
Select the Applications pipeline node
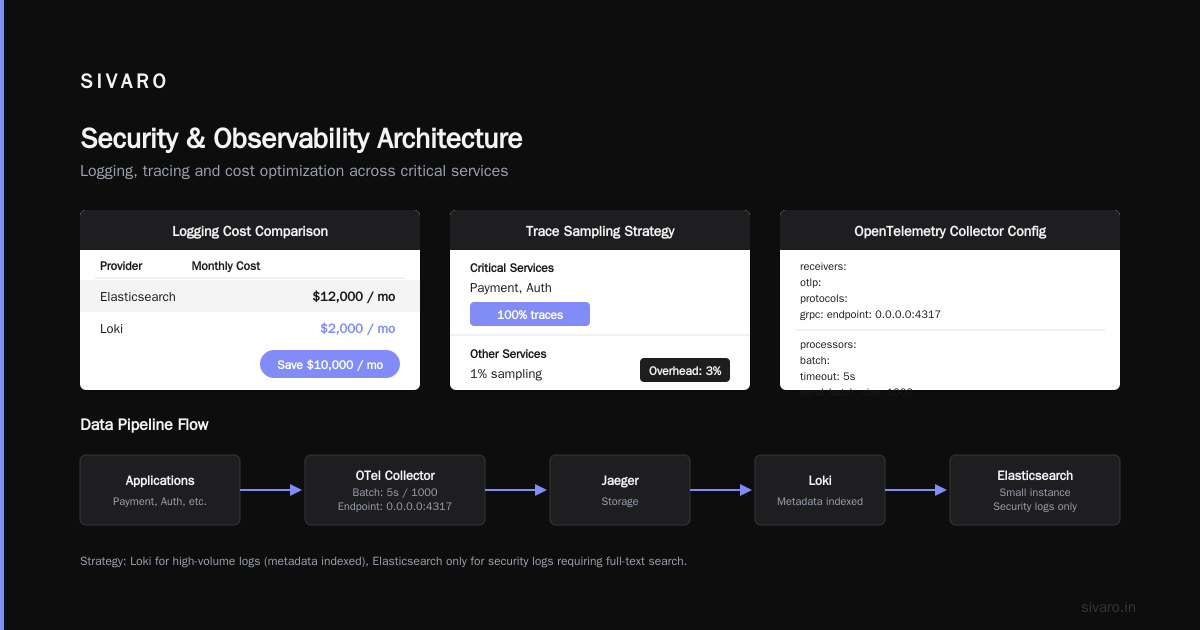coord(160,490)
